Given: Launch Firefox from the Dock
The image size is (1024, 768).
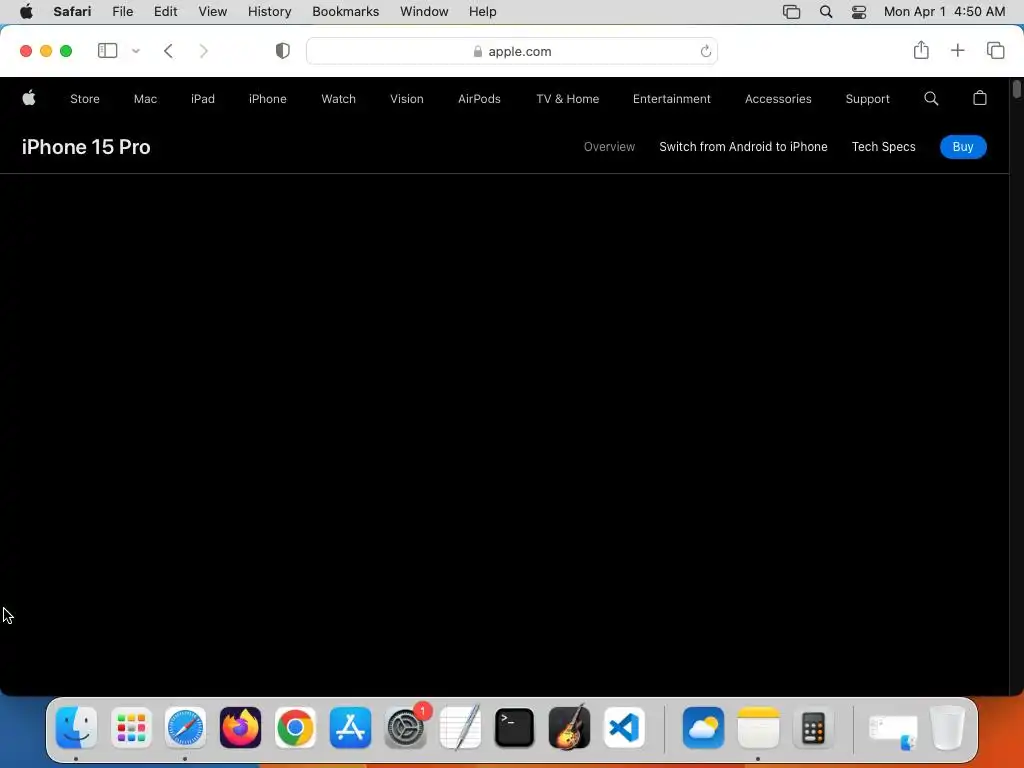Looking at the screenshot, I should 240,727.
